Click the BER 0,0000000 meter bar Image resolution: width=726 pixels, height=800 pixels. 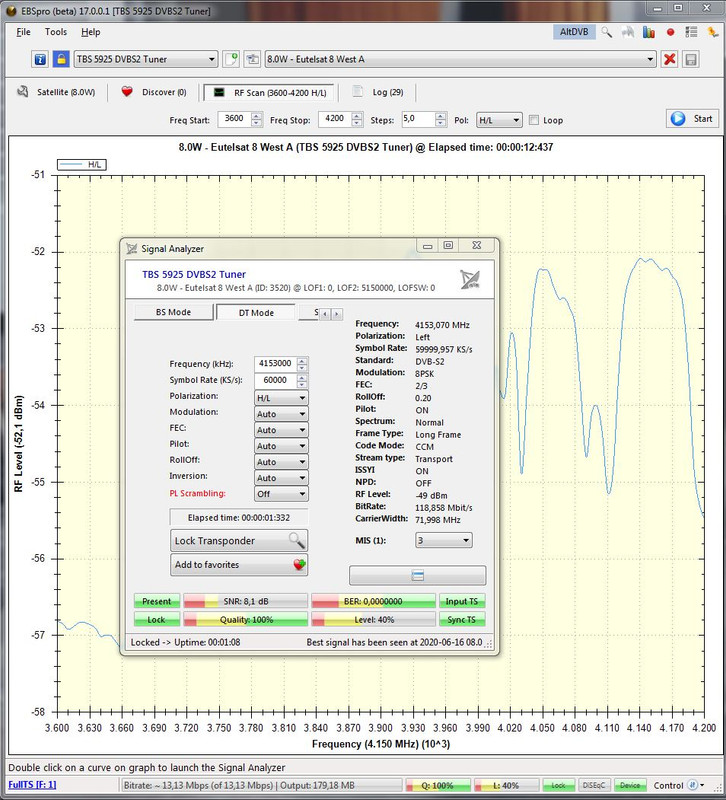373,601
